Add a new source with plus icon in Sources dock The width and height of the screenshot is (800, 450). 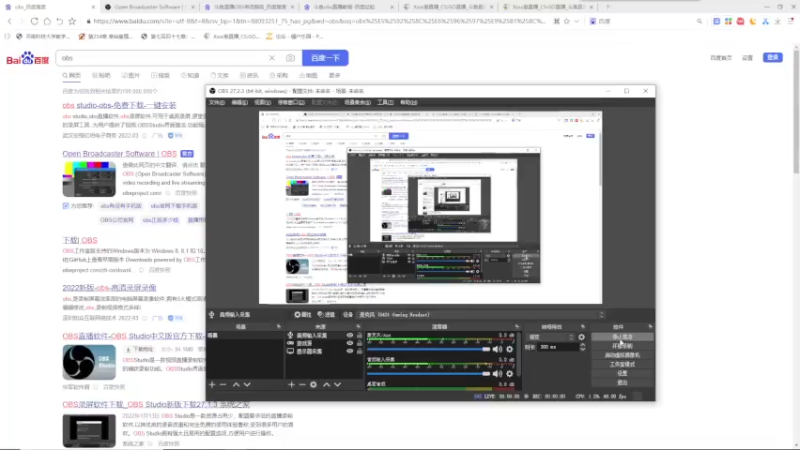[x=291, y=384]
